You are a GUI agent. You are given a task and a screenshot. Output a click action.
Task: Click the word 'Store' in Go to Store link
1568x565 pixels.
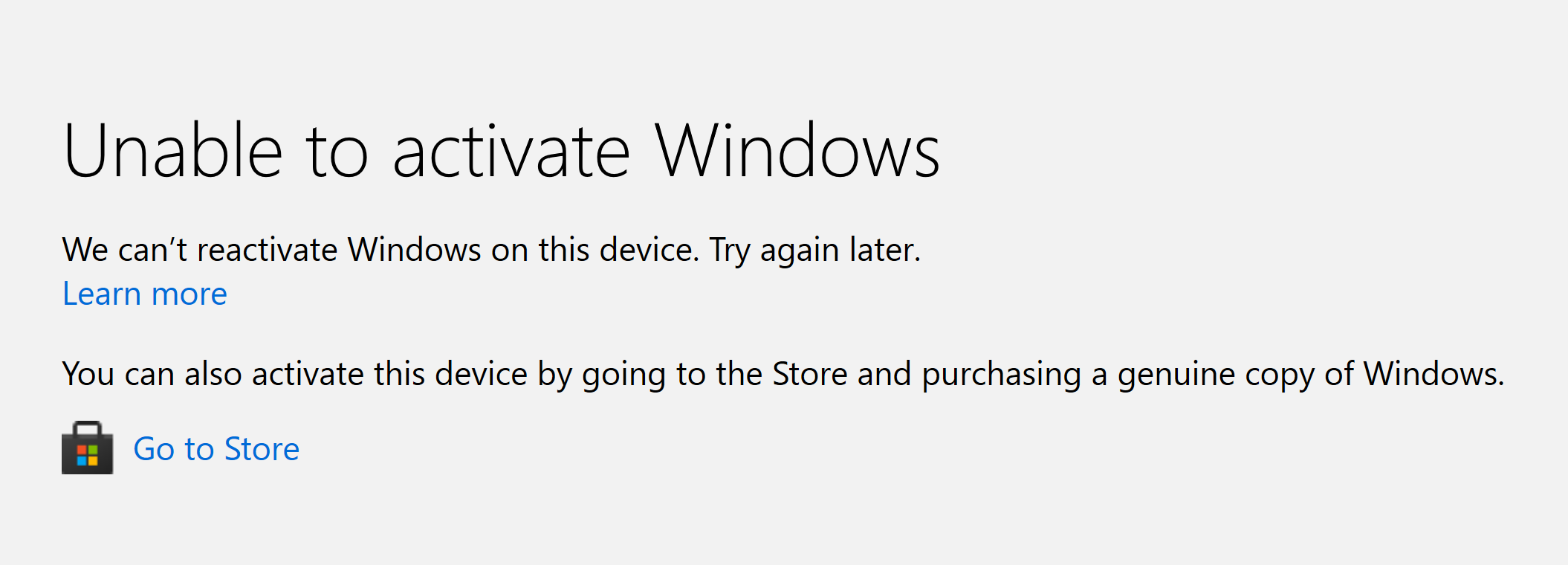point(262,449)
